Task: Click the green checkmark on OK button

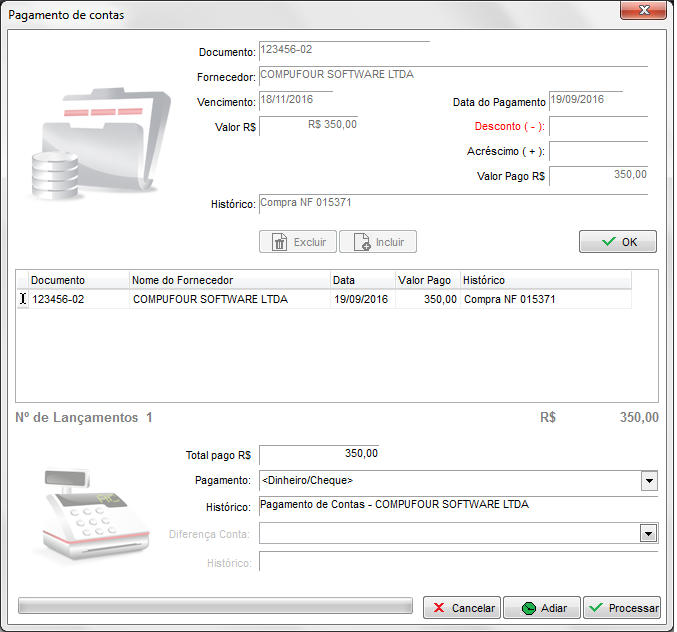Action: pyautogui.click(x=609, y=242)
